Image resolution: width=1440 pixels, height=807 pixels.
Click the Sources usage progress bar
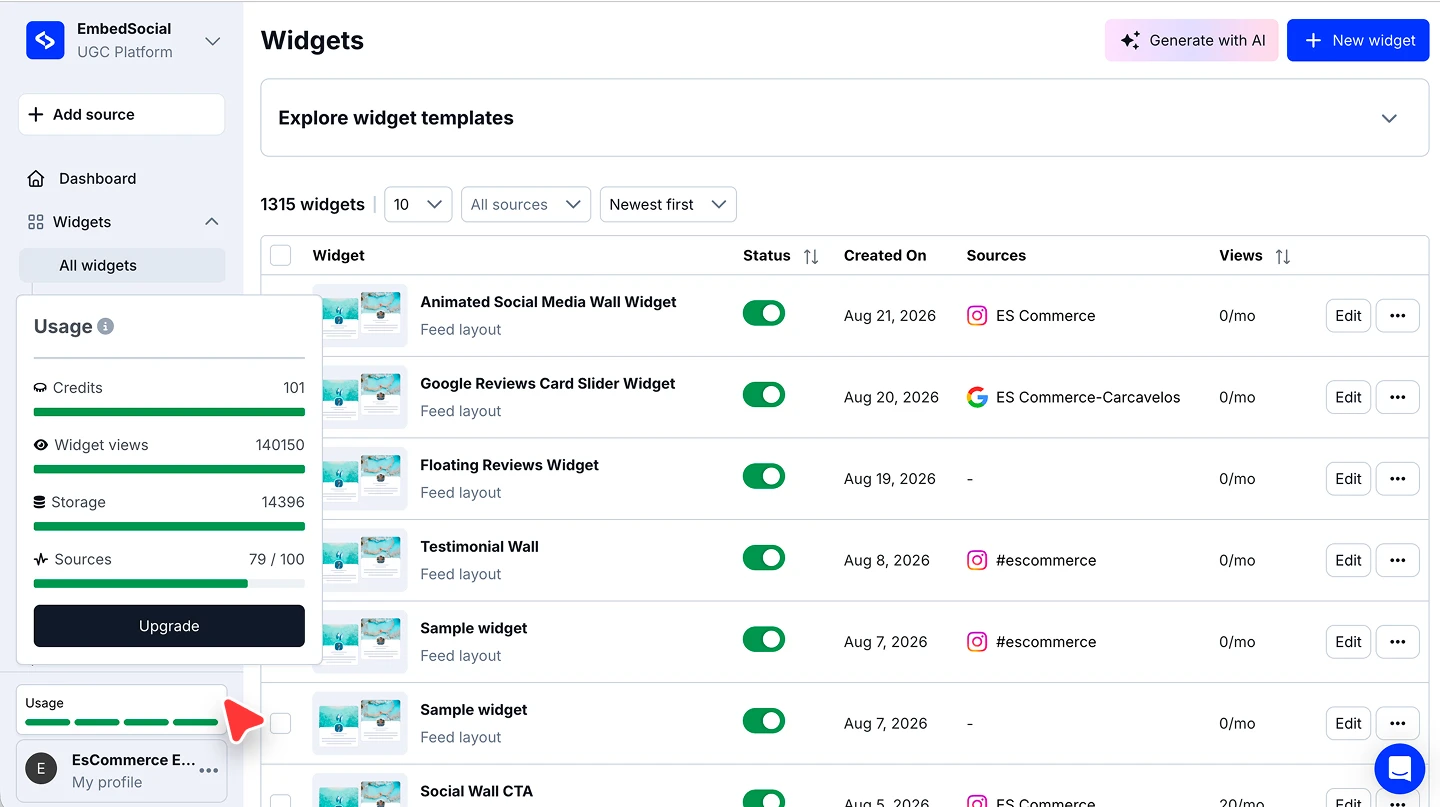coord(169,583)
